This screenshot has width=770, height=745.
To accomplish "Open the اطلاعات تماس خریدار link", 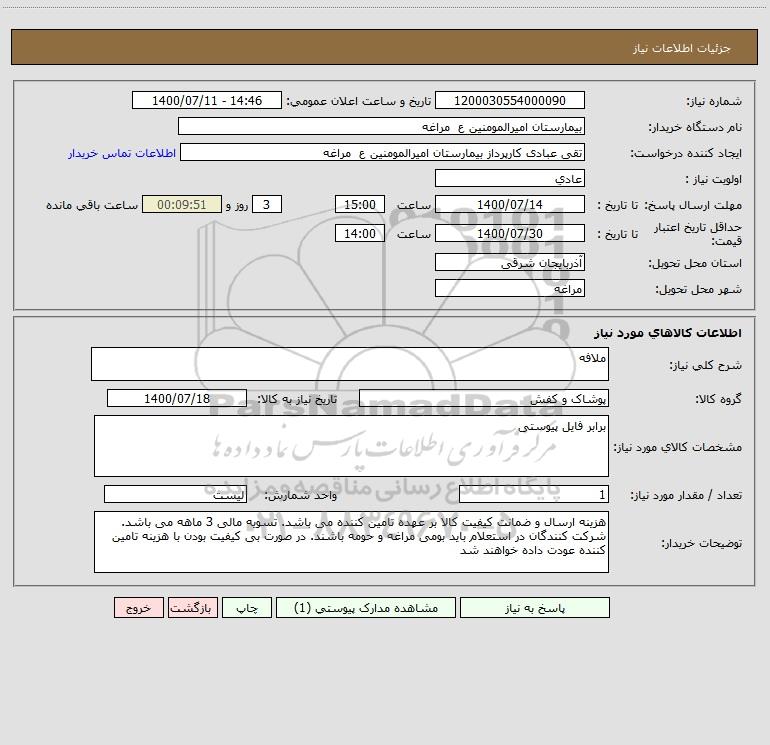I will [x=122, y=153].
